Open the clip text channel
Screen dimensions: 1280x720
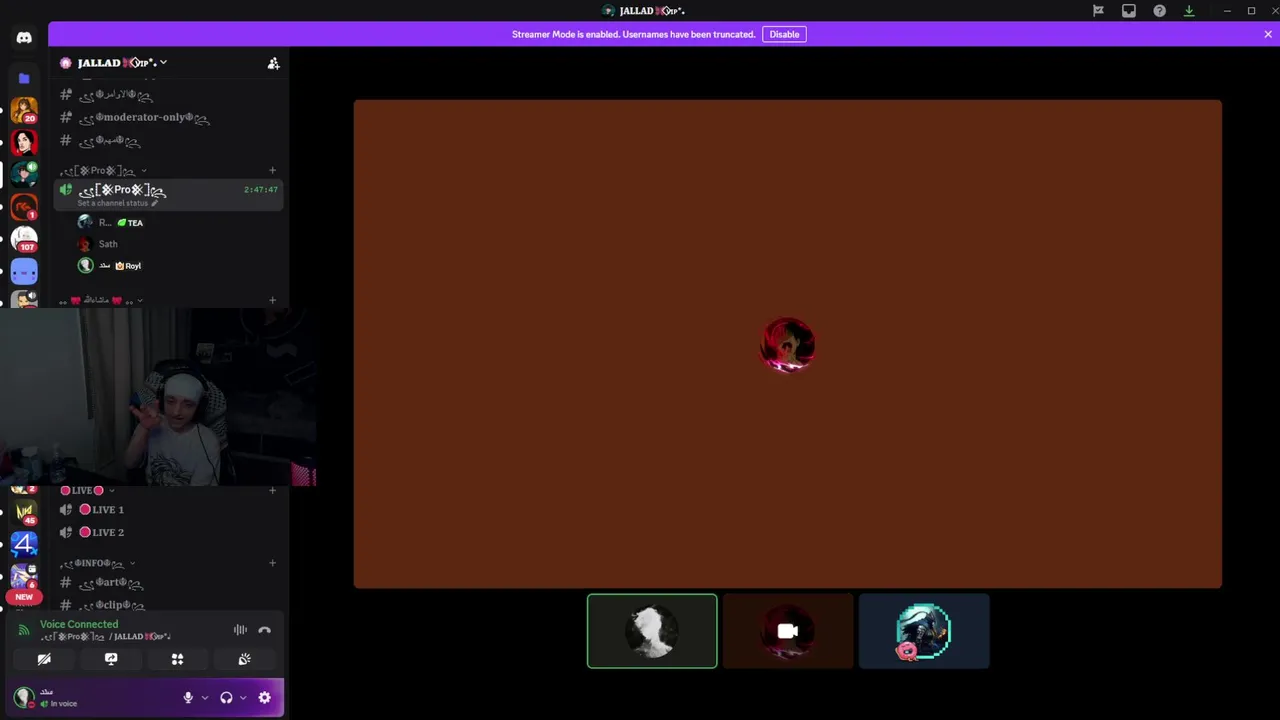168,606
